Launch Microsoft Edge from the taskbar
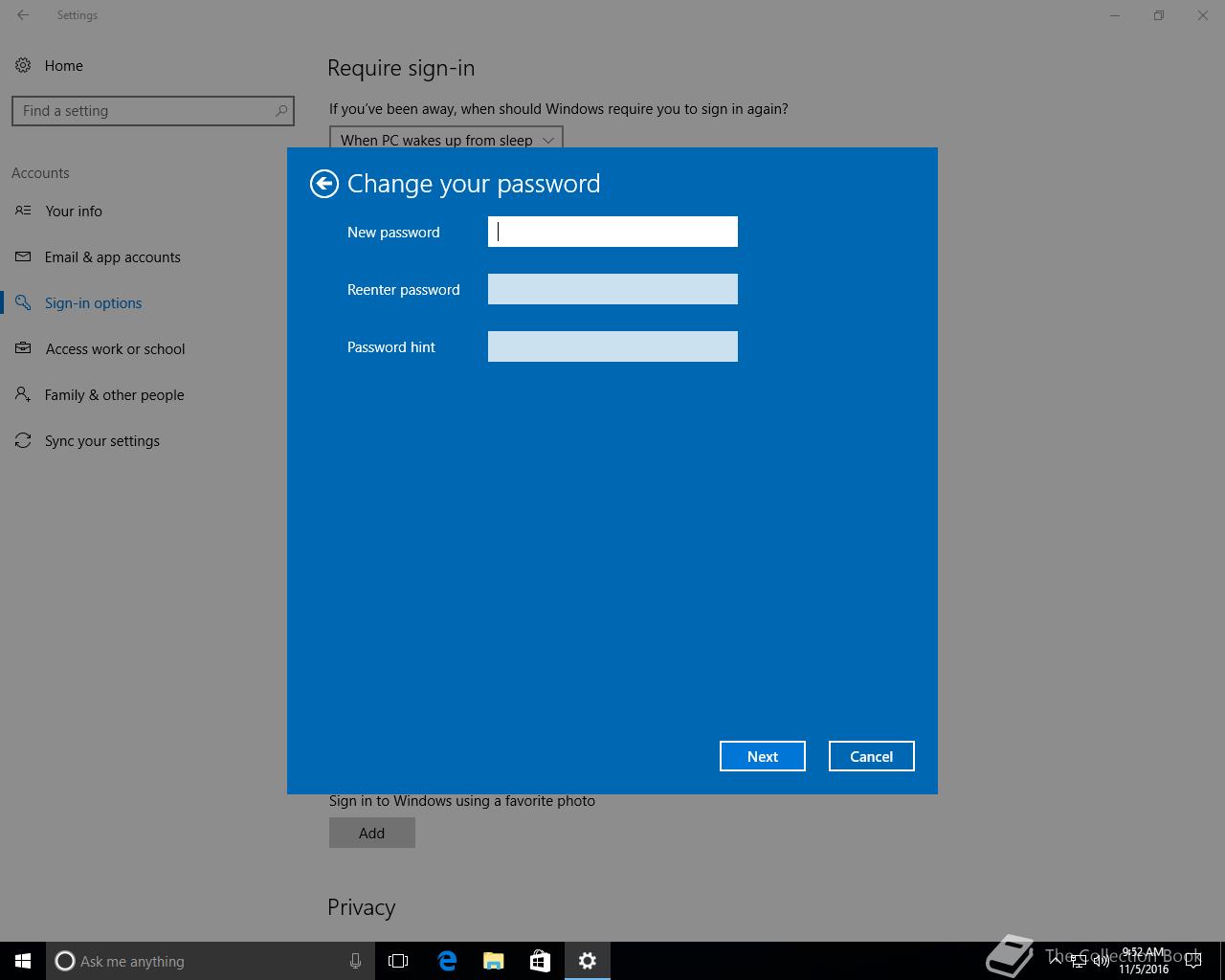Viewport: 1225px width, 980px height. (x=447, y=961)
